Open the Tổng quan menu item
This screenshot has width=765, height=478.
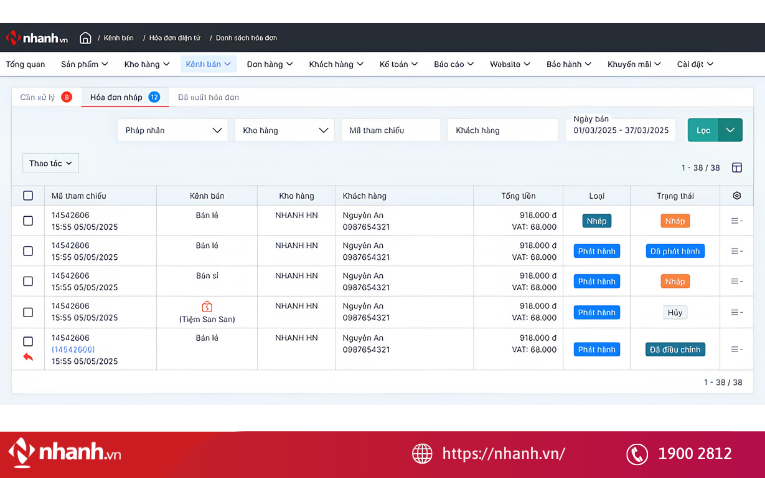25,64
